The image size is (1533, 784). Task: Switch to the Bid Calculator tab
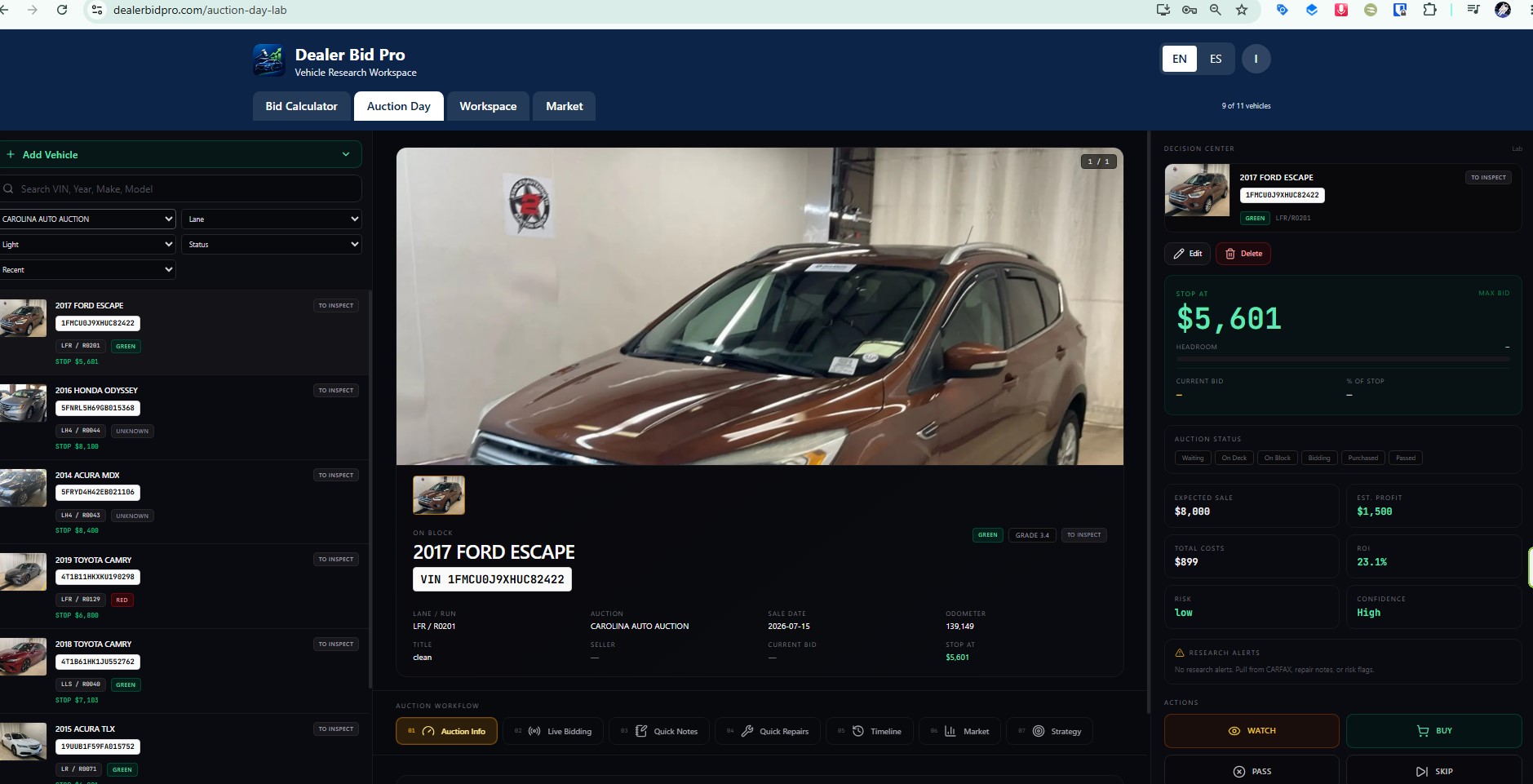coord(301,106)
